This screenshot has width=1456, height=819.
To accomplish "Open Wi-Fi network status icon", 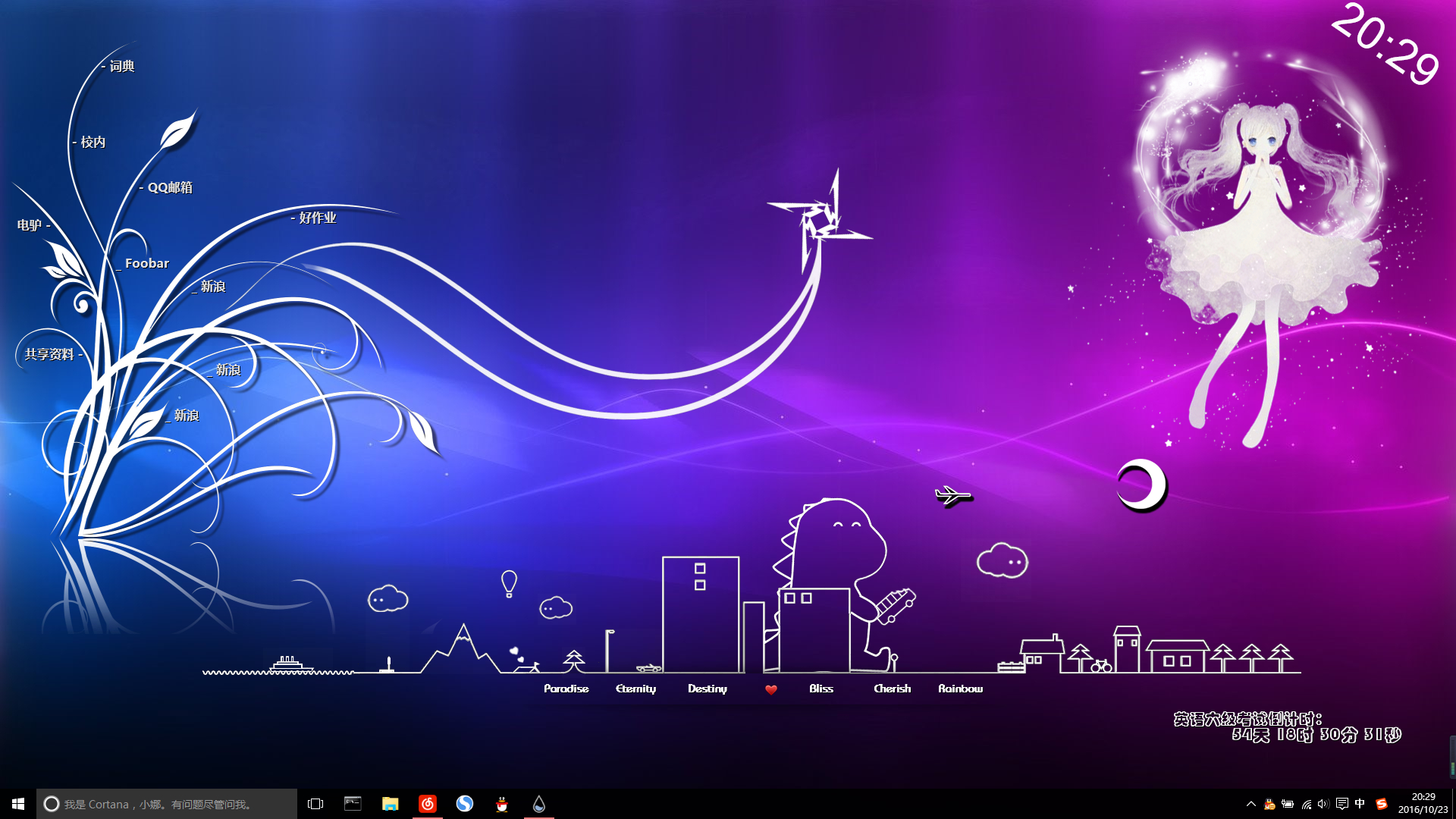I will tap(1306, 804).
